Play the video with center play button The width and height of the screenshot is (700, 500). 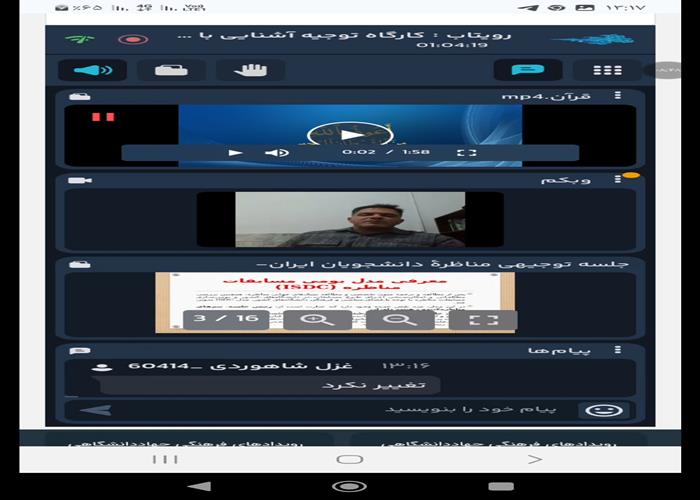click(x=350, y=134)
